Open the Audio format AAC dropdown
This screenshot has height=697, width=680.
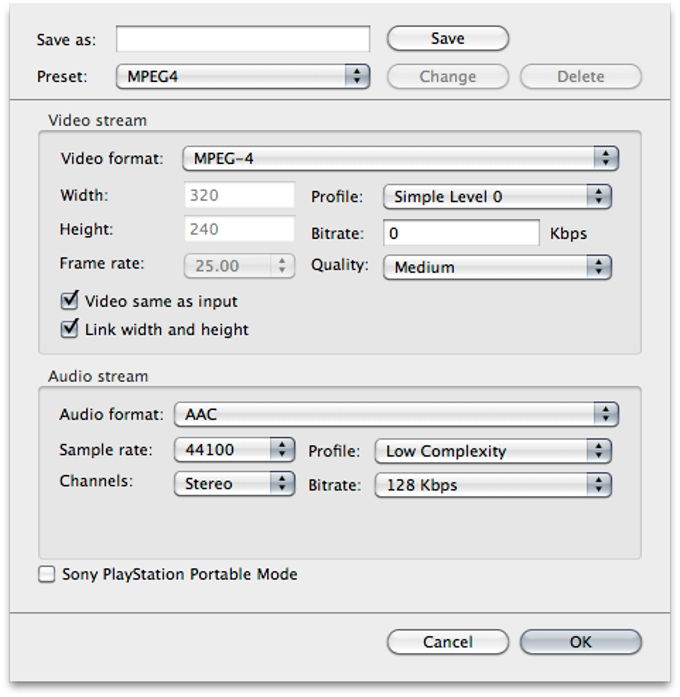(x=396, y=414)
